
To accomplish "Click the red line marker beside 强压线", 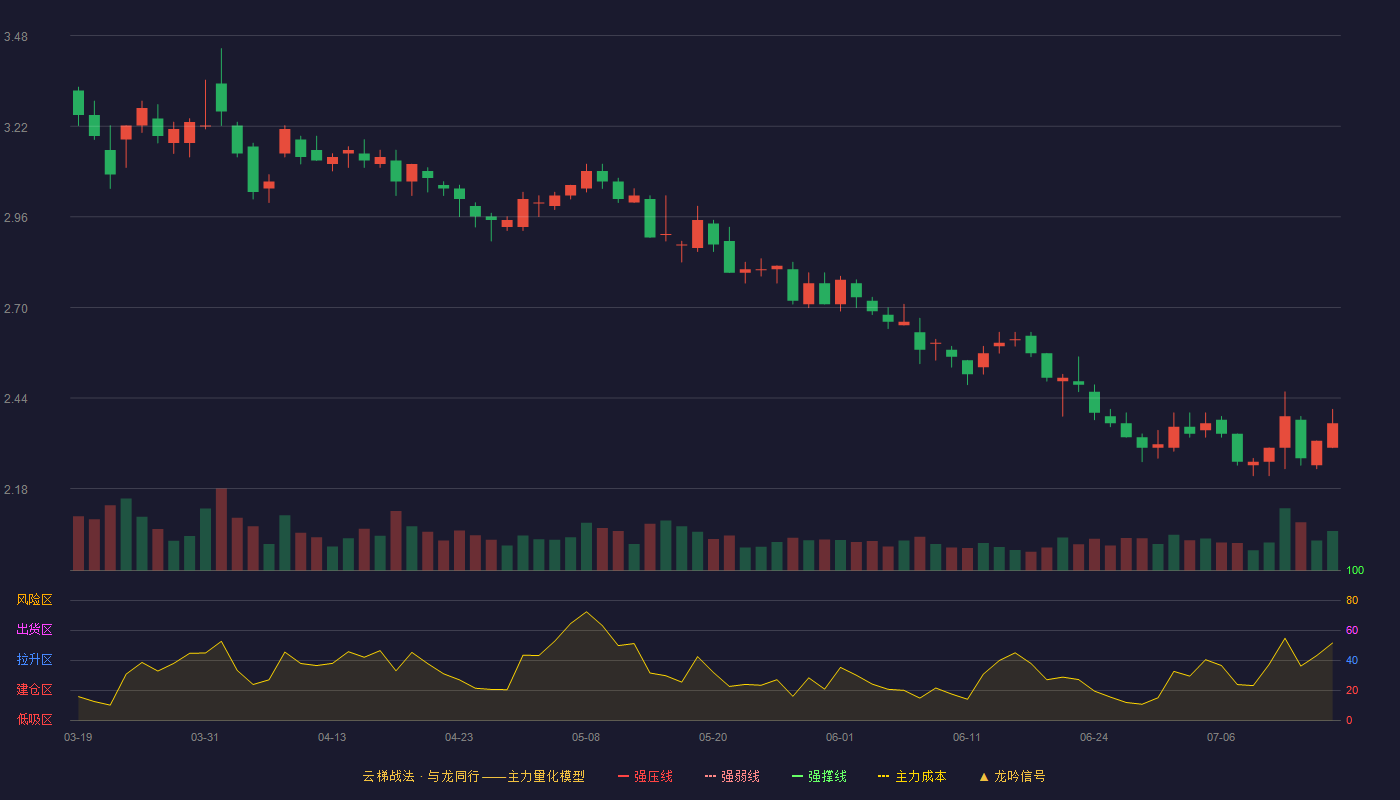I will (x=623, y=776).
